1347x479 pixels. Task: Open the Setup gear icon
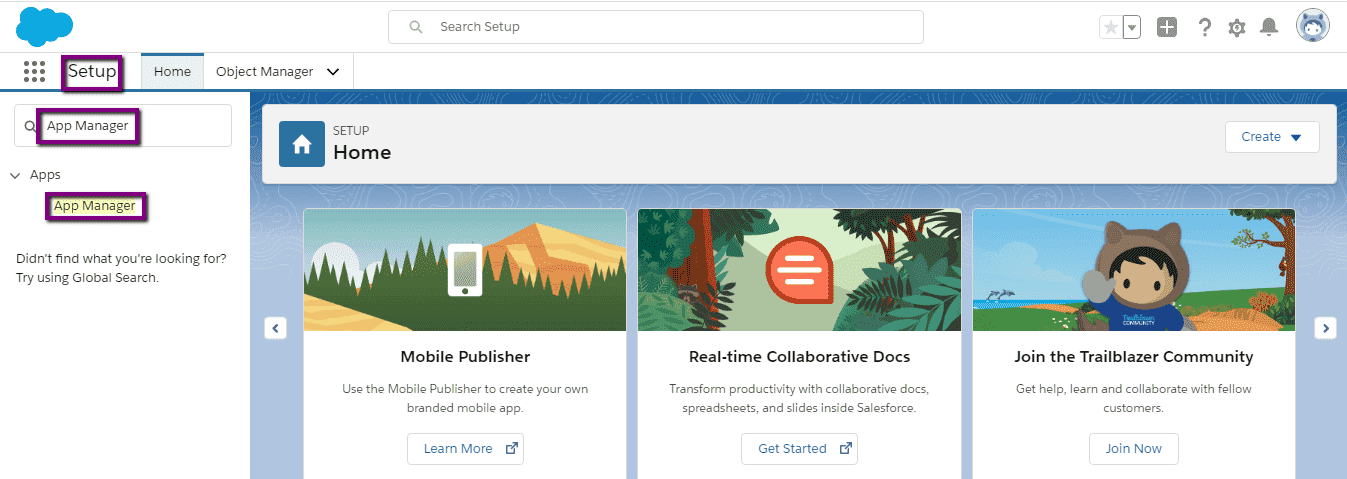[x=1237, y=28]
